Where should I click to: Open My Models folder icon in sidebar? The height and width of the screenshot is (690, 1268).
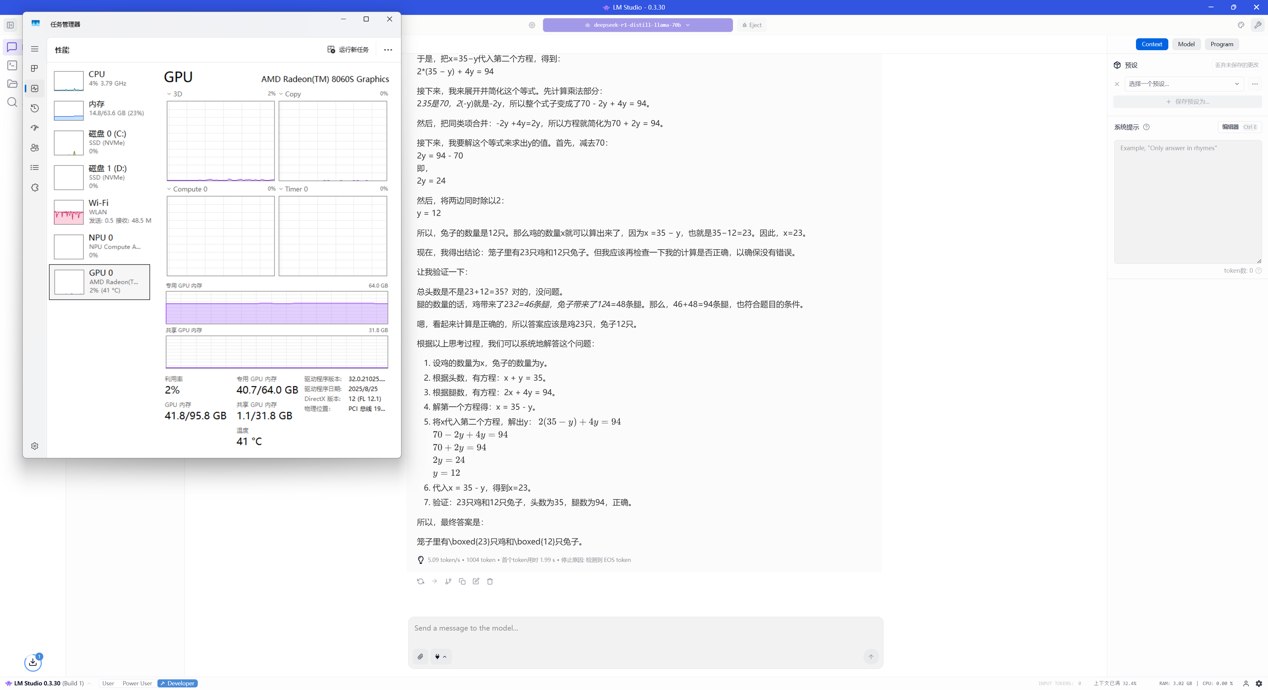(x=12, y=84)
